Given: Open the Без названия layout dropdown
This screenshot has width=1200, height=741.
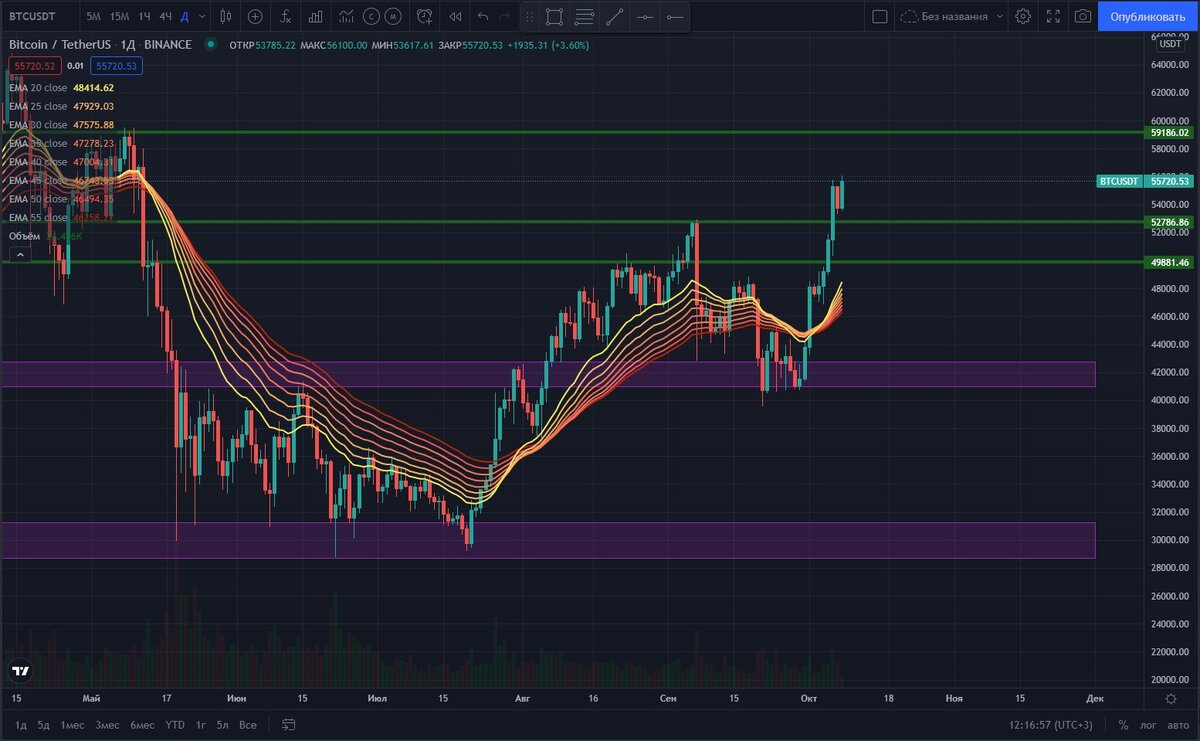Looking at the screenshot, I should [x=950, y=16].
